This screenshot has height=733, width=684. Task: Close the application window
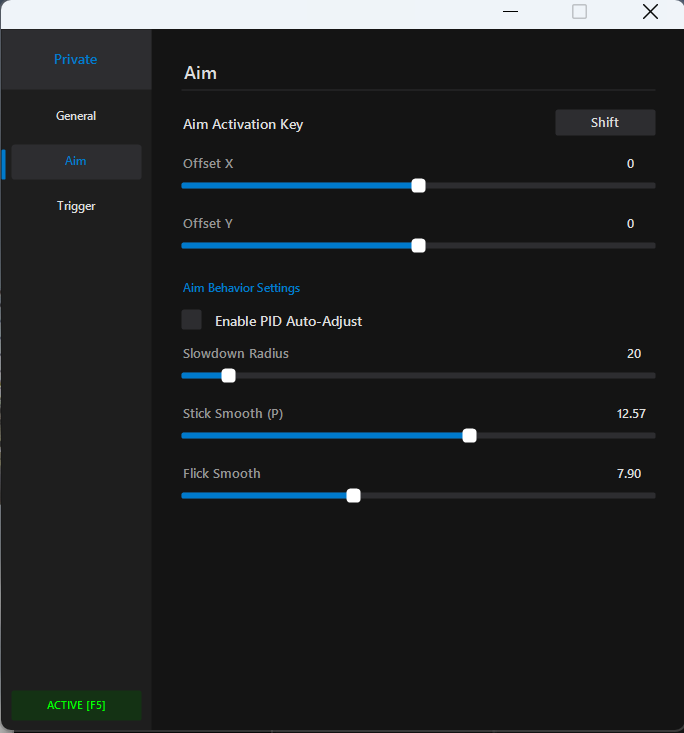point(650,12)
